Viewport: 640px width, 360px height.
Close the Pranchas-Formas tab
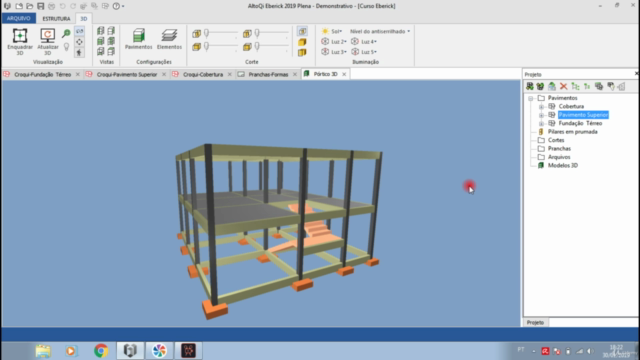click(x=295, y=74)
